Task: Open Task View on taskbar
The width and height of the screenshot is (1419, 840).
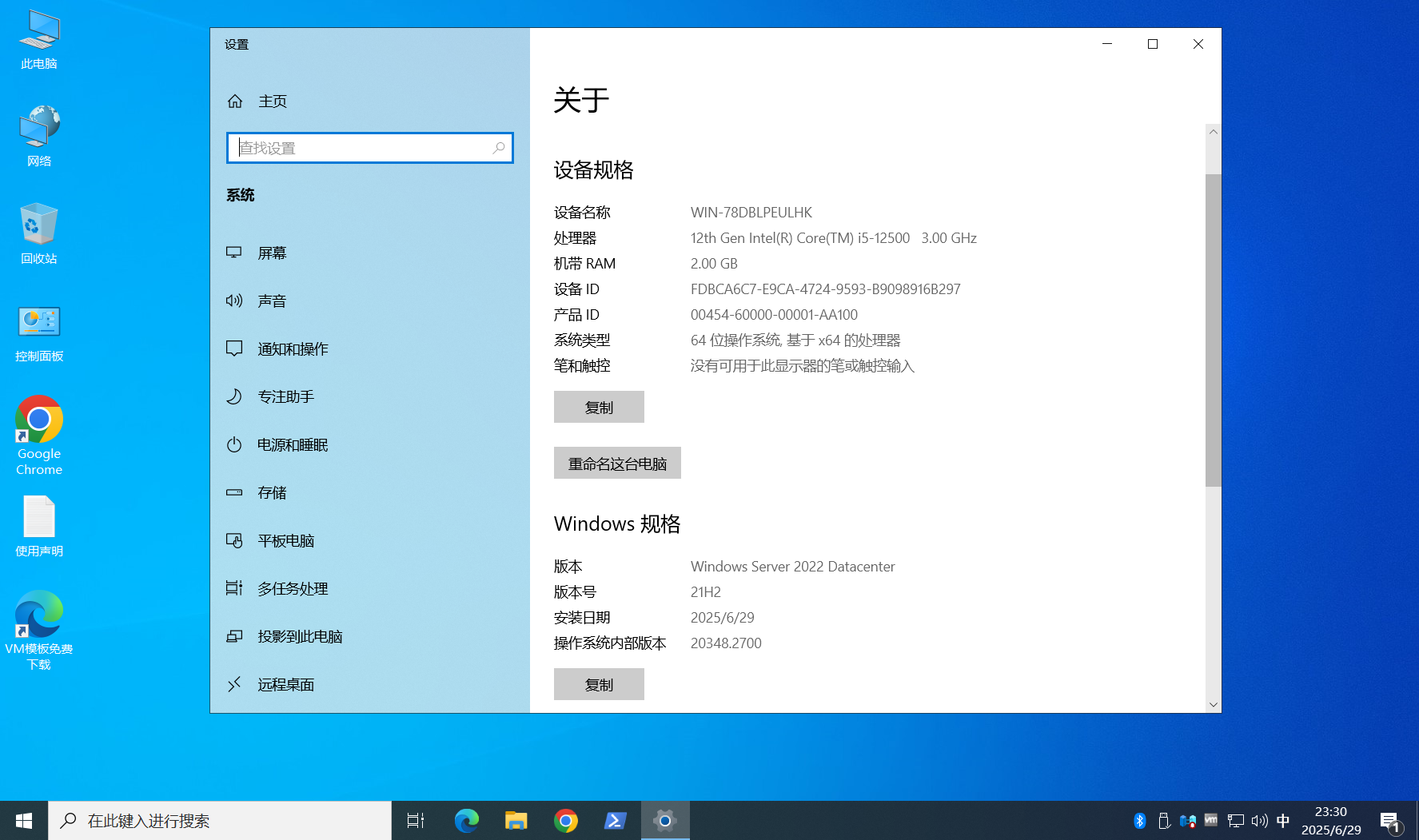Action: [x=416, y=821]
